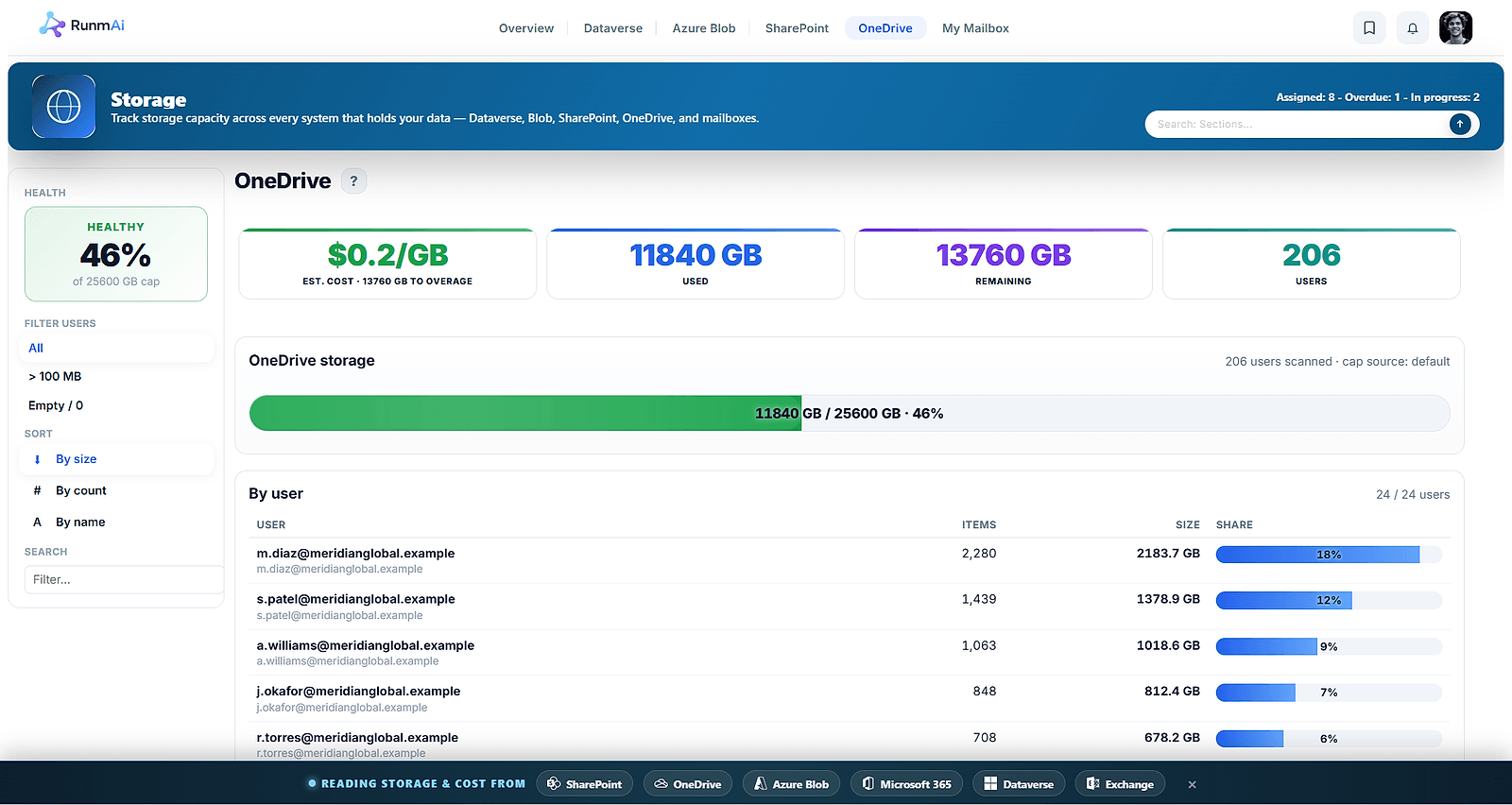Open the user profile avatar
The image size is (1512, 805).
(x=1455, y=28)
